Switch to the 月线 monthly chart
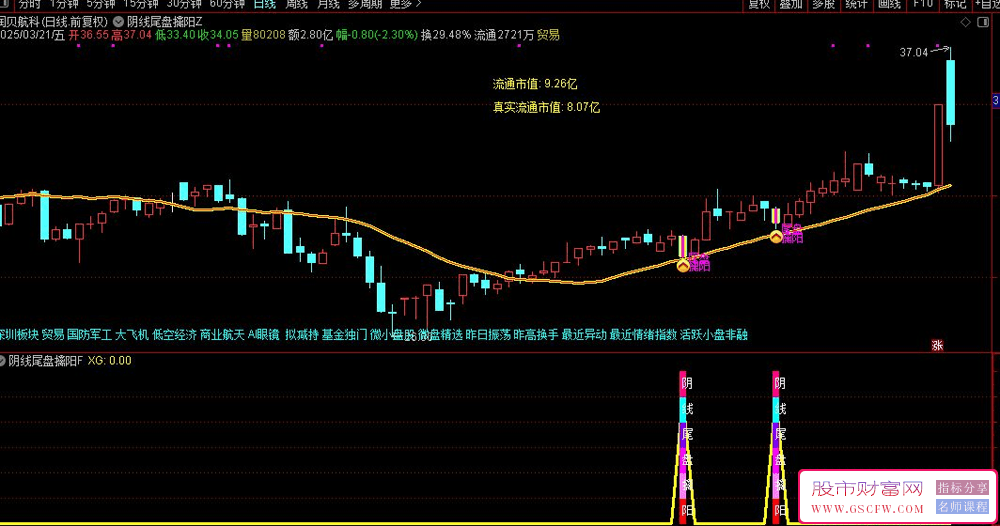Screen dimensions: 1000x526 [x=328, y=4]
